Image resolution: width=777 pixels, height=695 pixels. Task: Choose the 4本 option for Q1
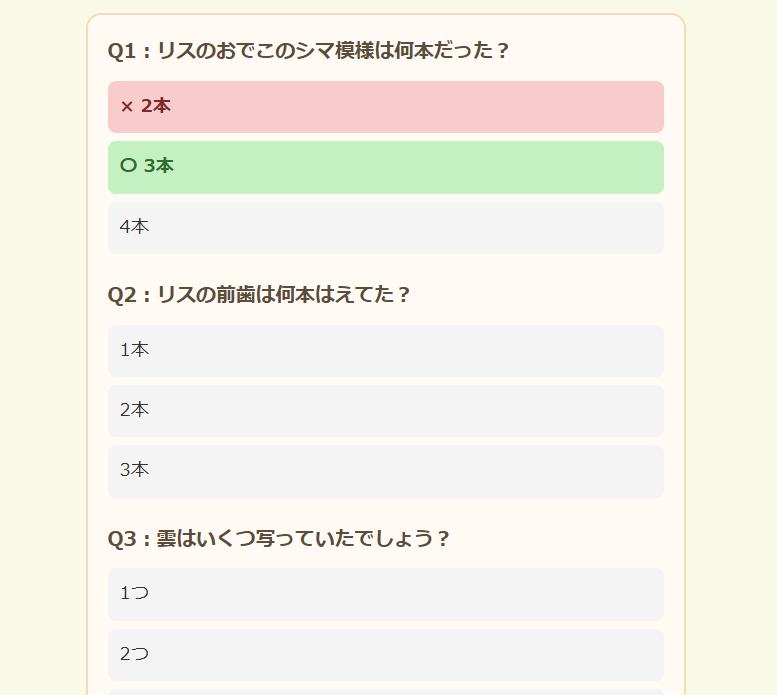tap(386, 228)
